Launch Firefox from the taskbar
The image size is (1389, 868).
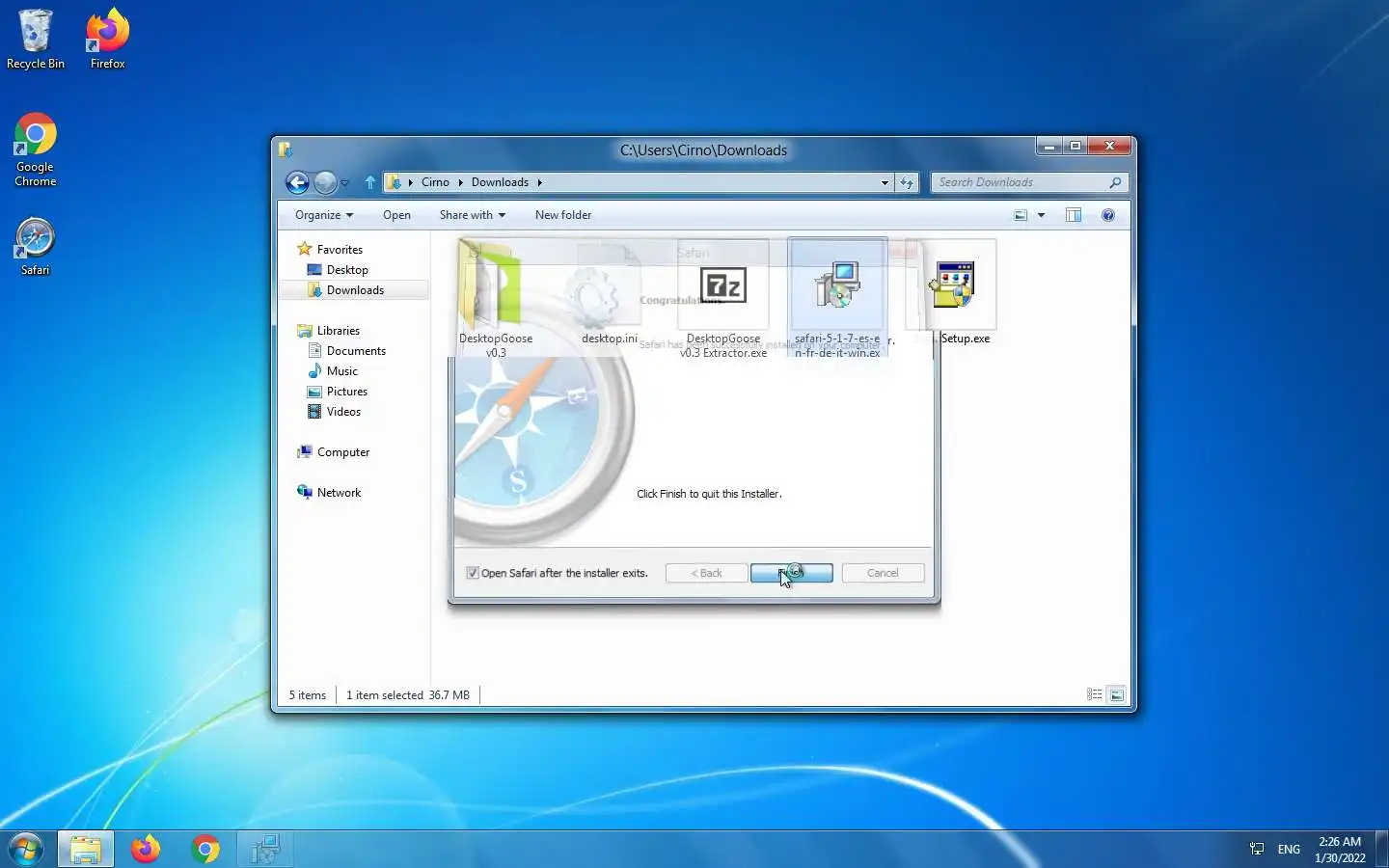tap(146, 850)
